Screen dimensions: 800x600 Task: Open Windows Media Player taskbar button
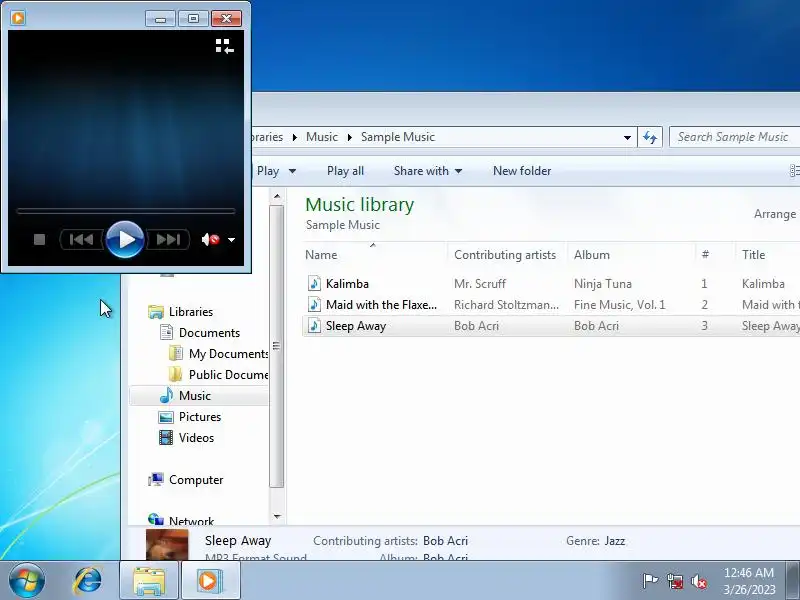tap(210, 581)
